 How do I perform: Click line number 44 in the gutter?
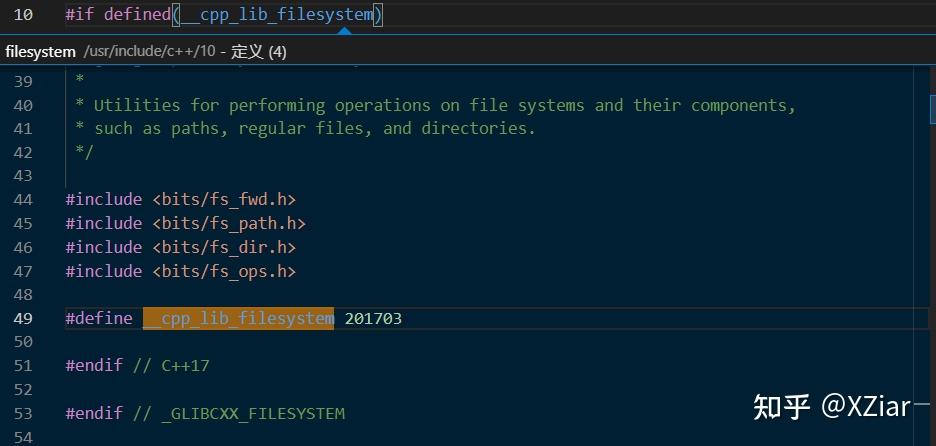pyautogui.click(x=24, y=199)
